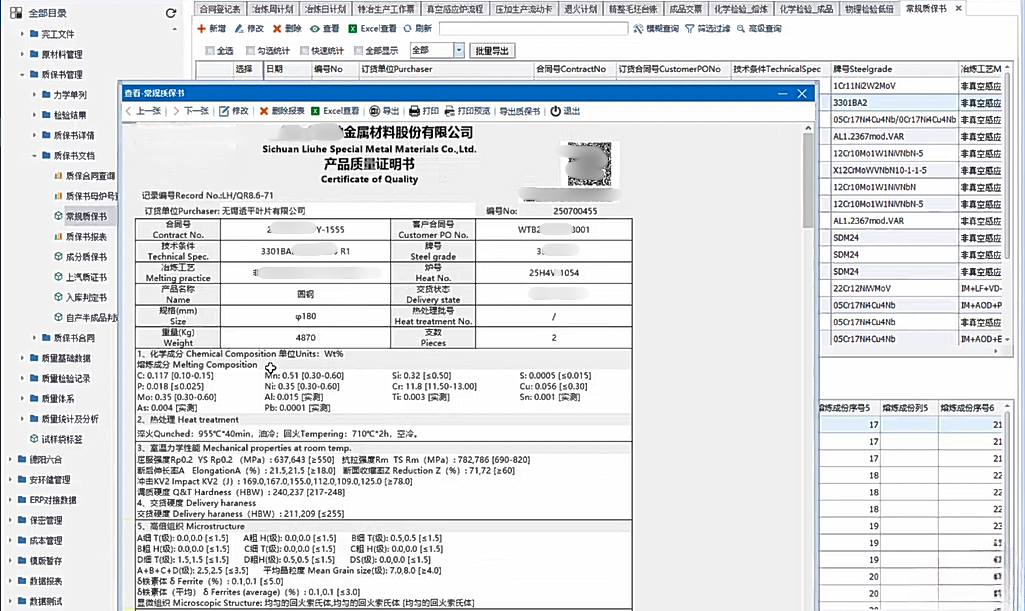The width and height of the screenshot is (1025, 611).
Task: Click the certificate dialog vertical scrollbar
Action: [x=808, y=180]
